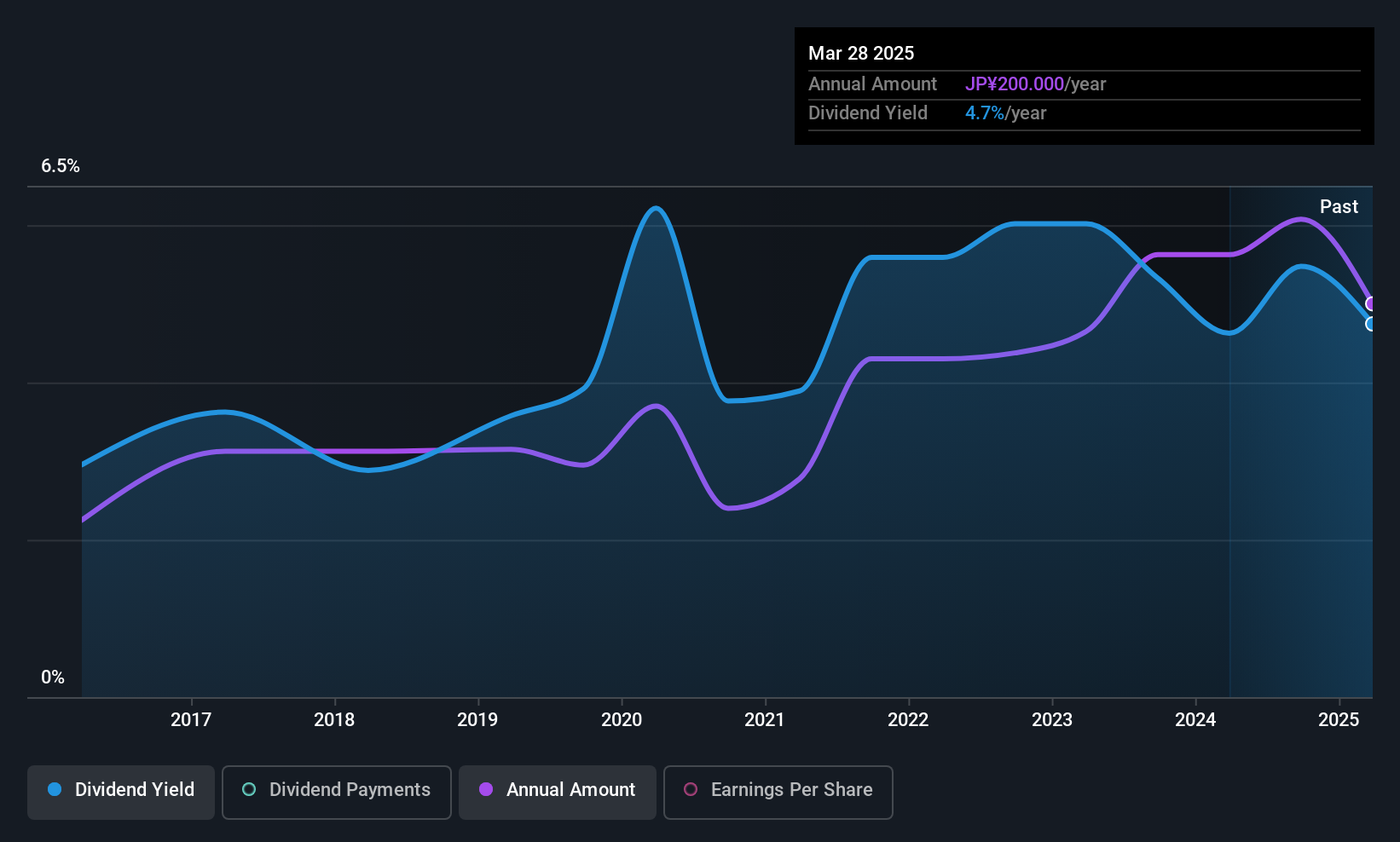Click the teal Dividend Payments legend circle

click(249, 790)
